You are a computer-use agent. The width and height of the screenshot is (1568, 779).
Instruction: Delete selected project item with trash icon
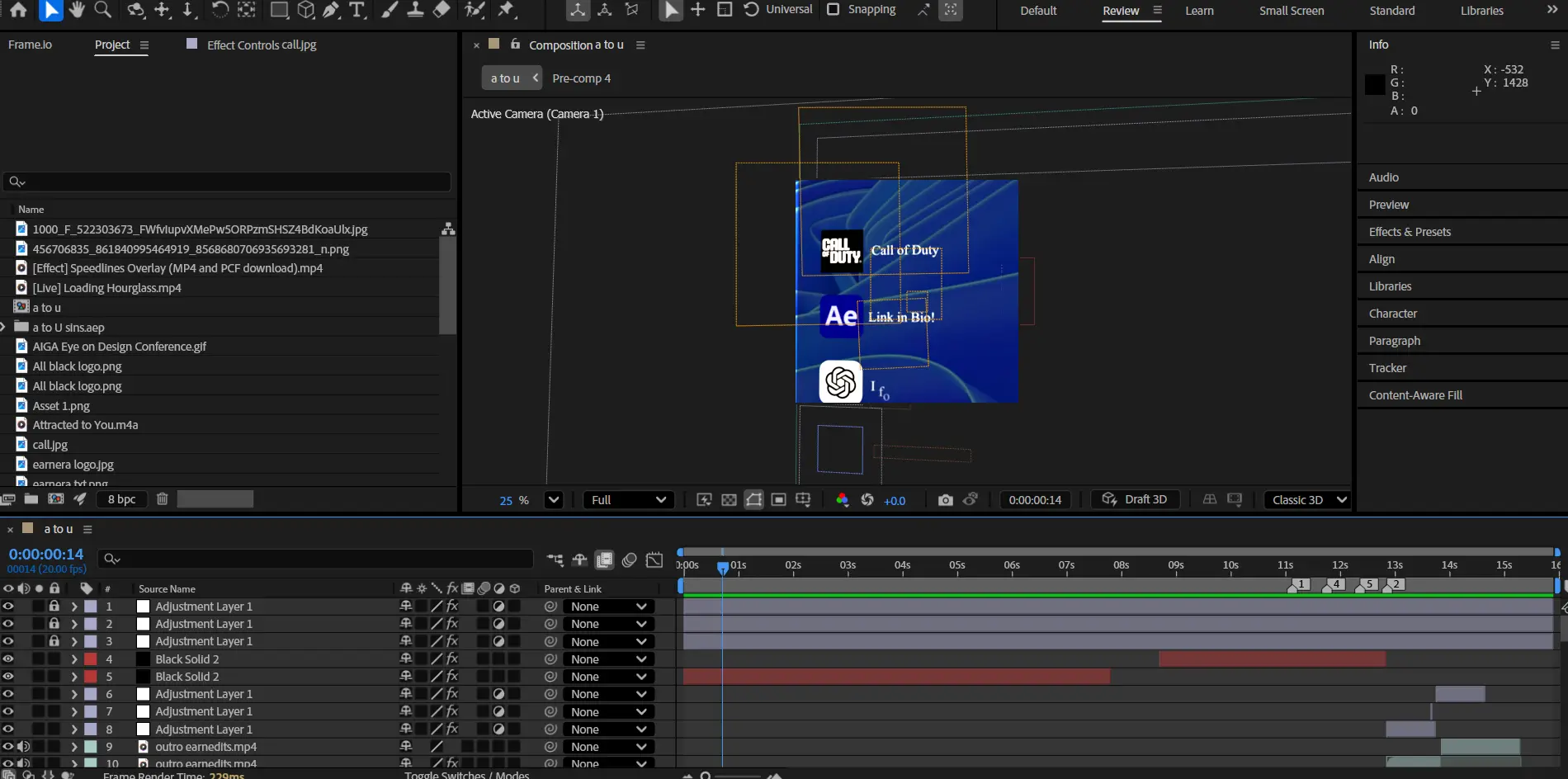point(163,498)
